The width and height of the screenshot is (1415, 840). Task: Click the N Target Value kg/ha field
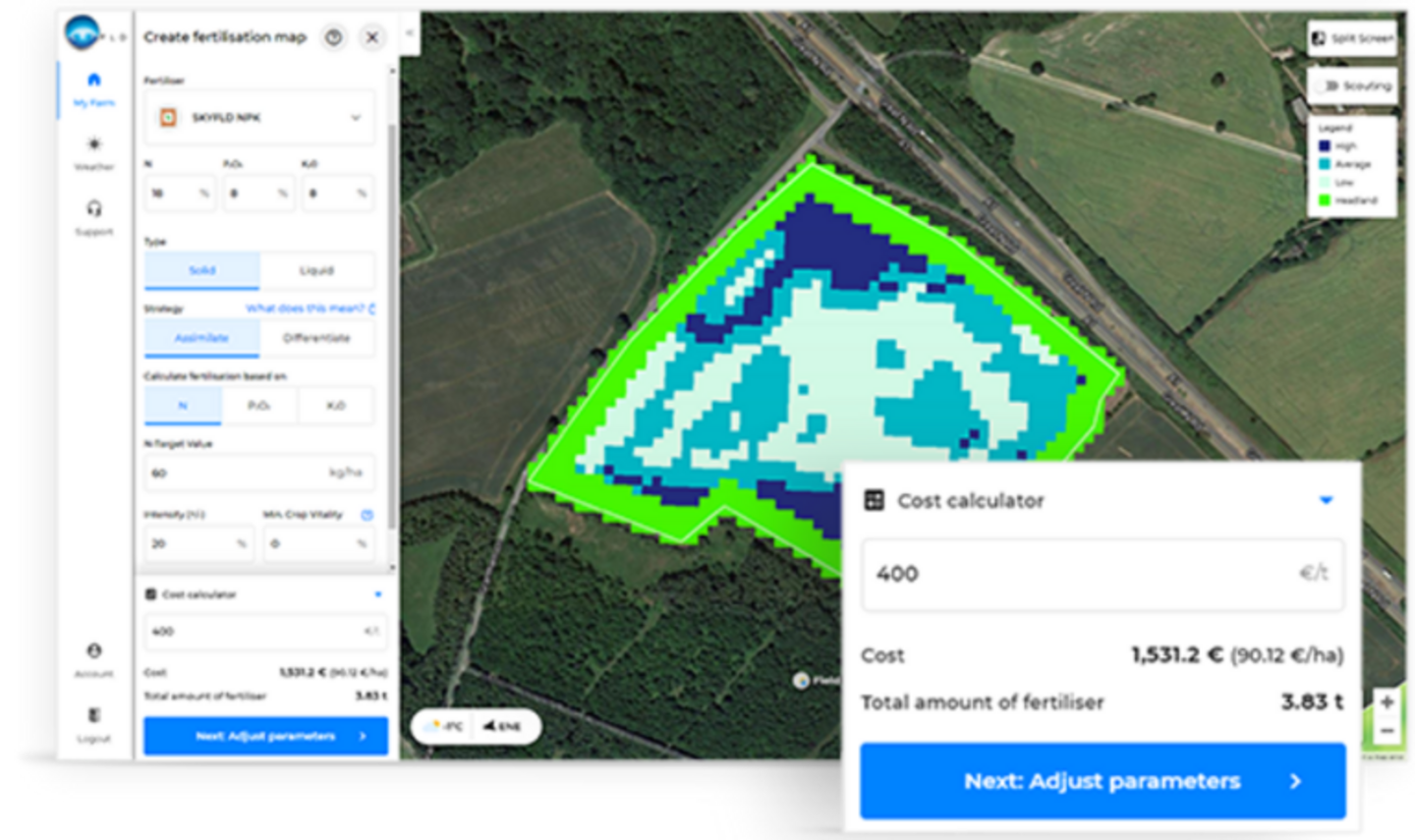coord(259,473)
